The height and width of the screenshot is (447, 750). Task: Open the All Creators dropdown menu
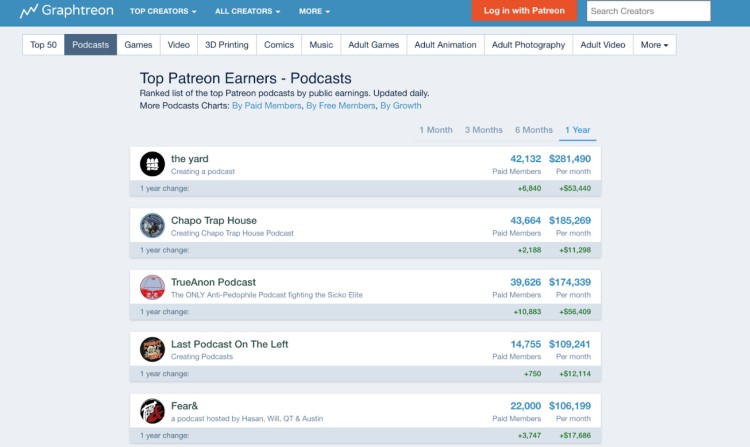[x=247, y=11]
